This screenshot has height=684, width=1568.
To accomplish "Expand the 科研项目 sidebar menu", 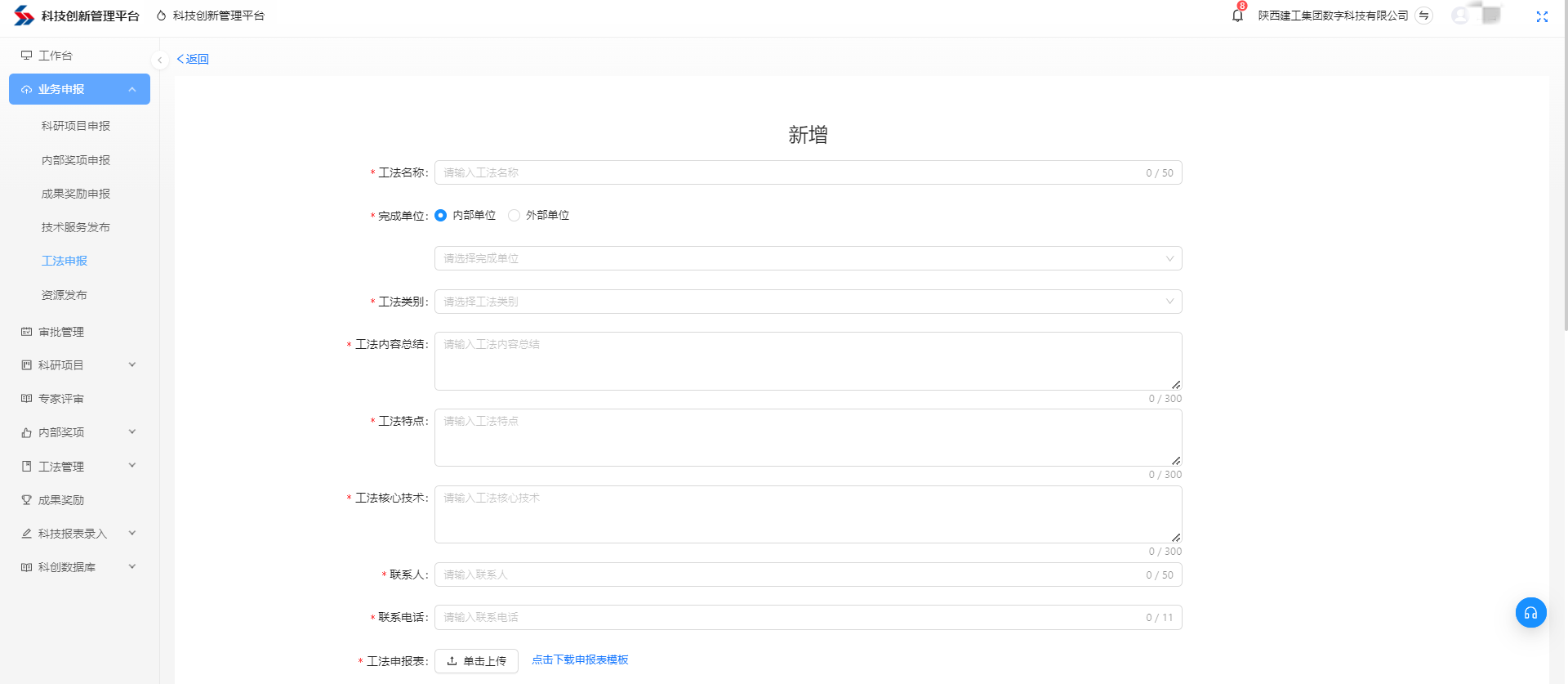I will tap(78, 365).
